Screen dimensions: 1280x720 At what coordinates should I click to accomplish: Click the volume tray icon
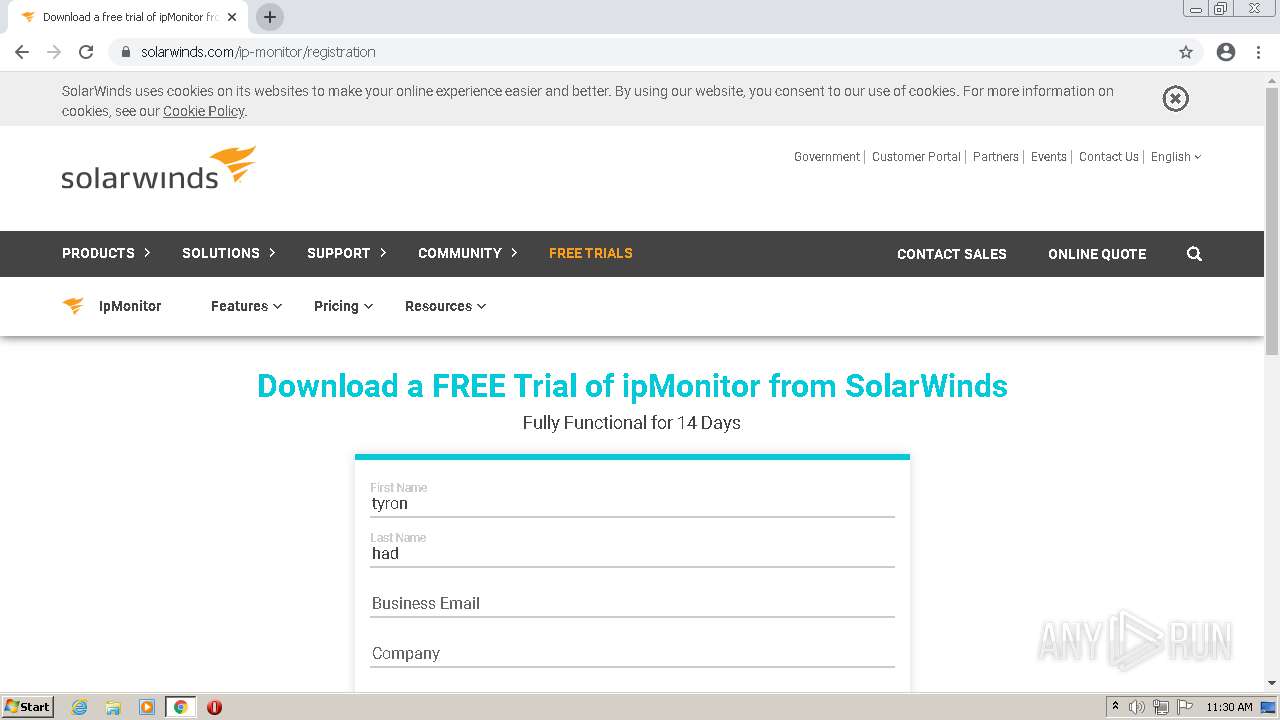1137,707
